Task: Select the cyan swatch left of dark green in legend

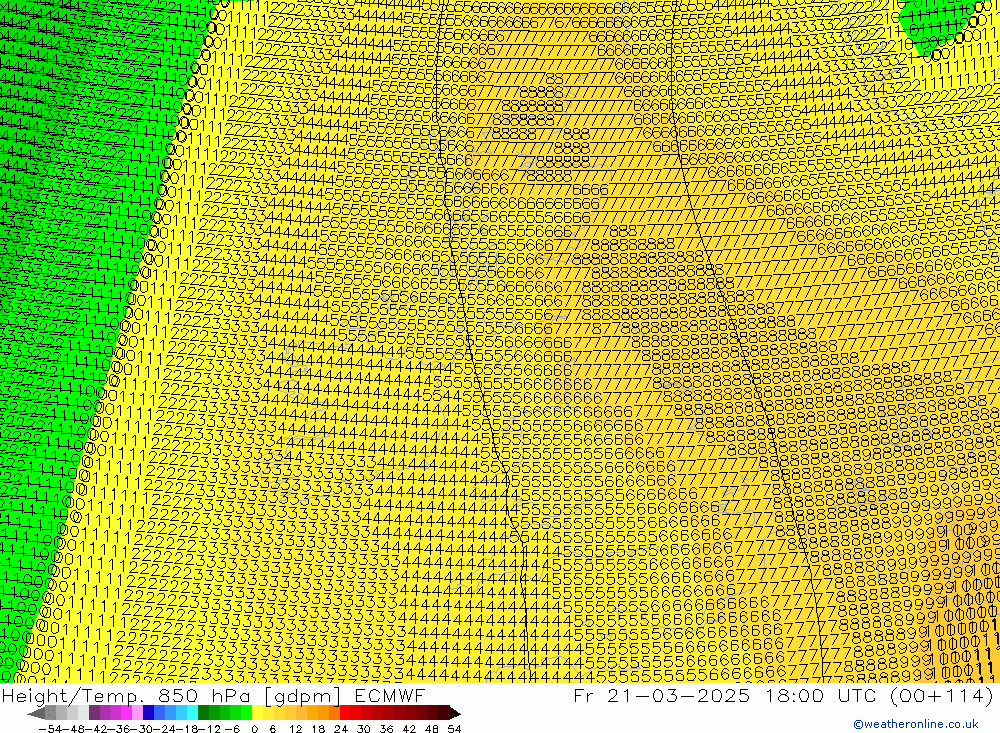Action: (192, 713)
